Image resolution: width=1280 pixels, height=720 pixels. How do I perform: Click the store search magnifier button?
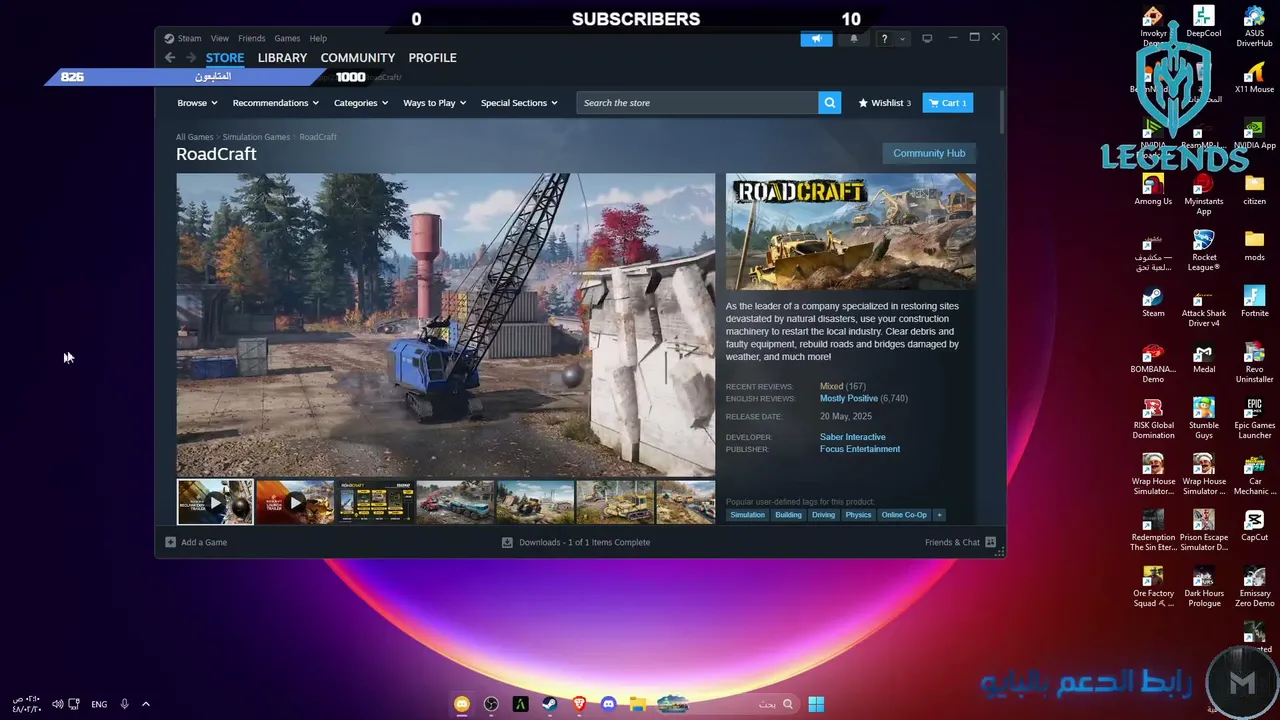pos(829,103)
